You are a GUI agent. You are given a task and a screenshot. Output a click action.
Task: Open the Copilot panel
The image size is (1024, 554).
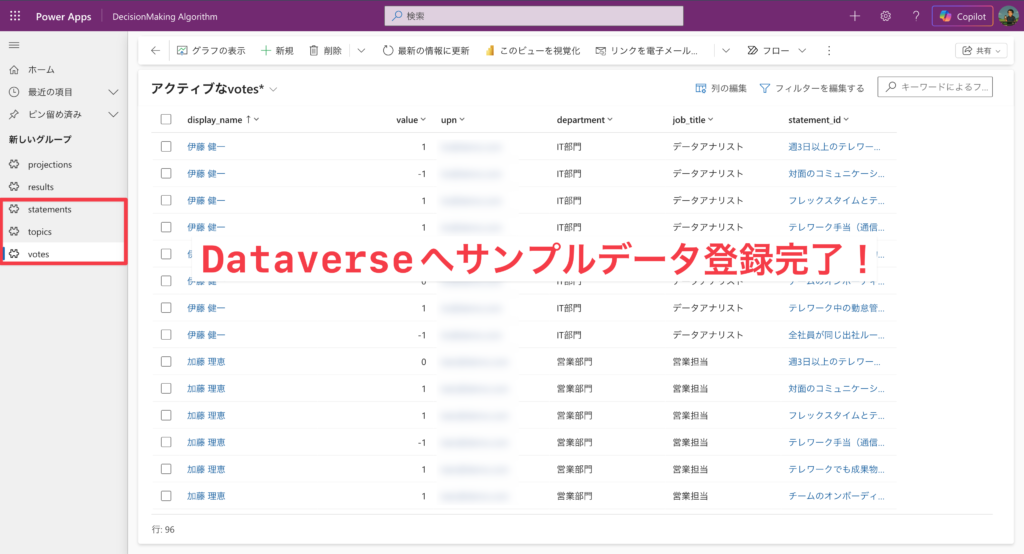click(963, 16)
